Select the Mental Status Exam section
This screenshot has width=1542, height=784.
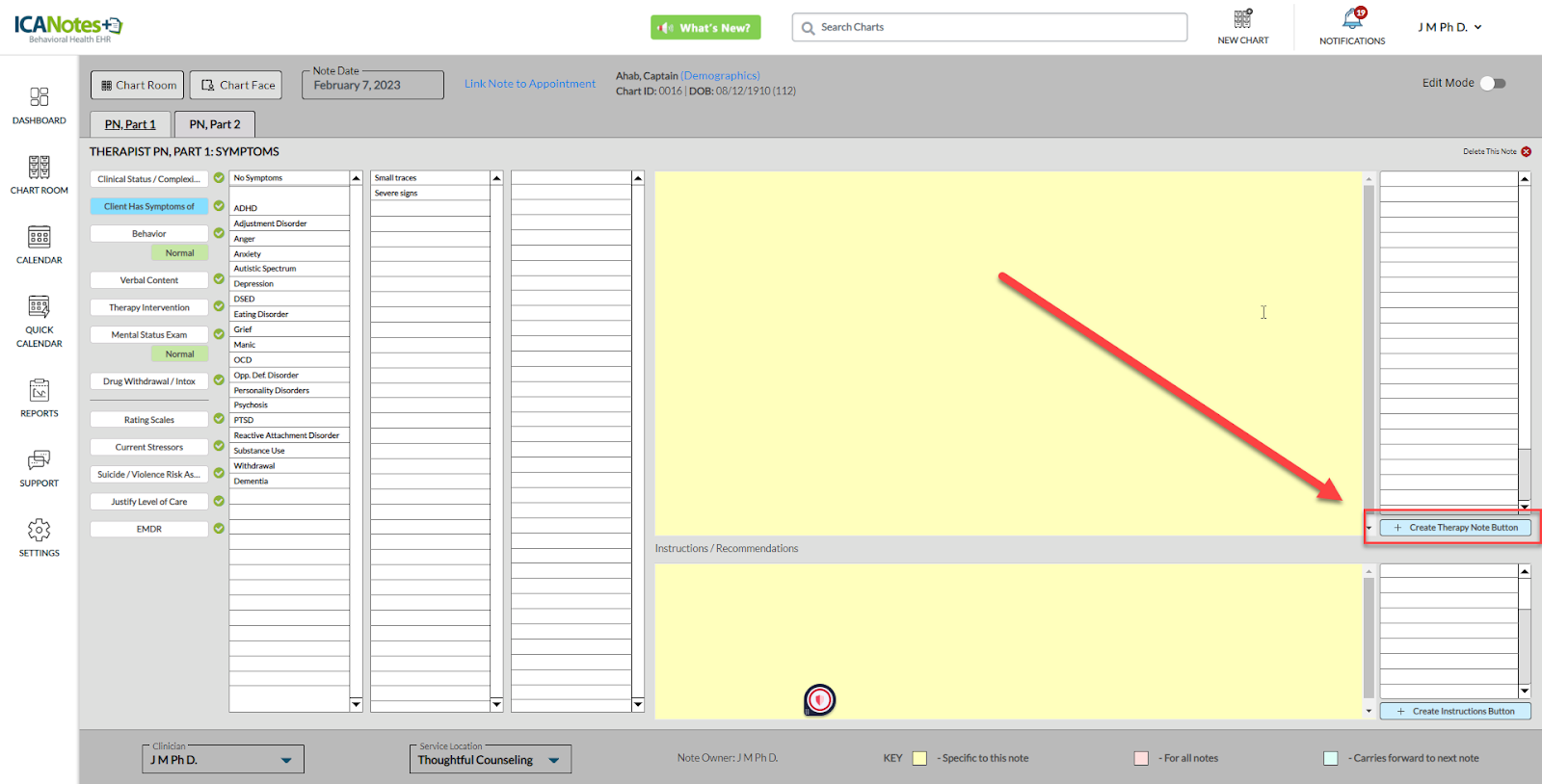pos(149,335)
